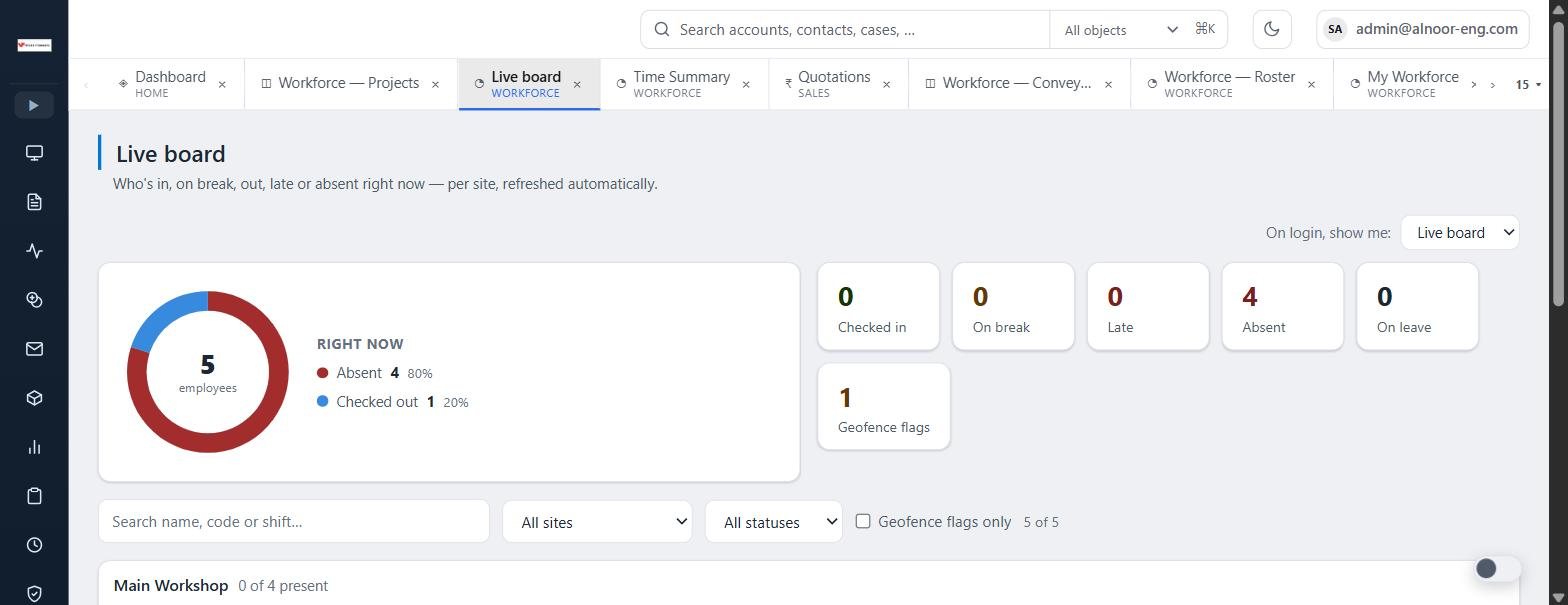Open the document icon in the sidebar
1568x605 pixels.
click(34, 202)
